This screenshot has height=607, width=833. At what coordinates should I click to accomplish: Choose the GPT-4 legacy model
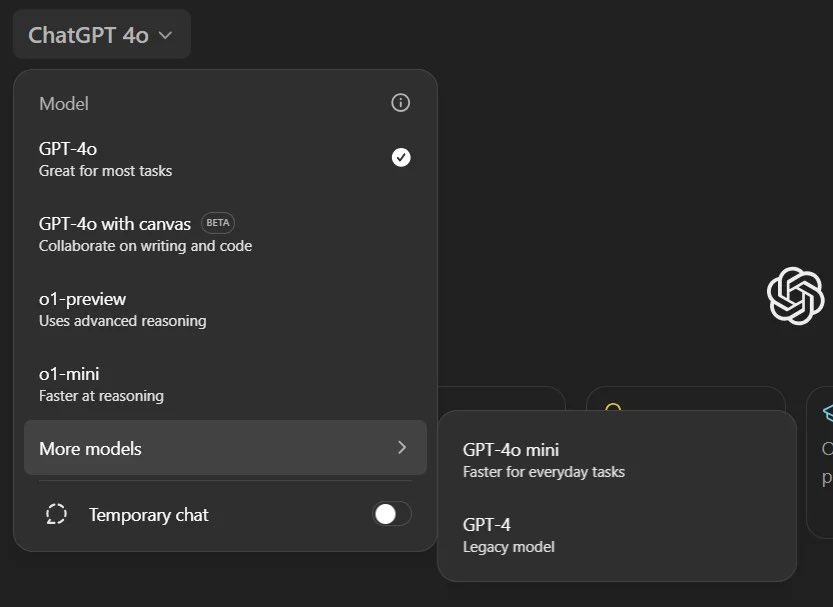pos(617,535)
